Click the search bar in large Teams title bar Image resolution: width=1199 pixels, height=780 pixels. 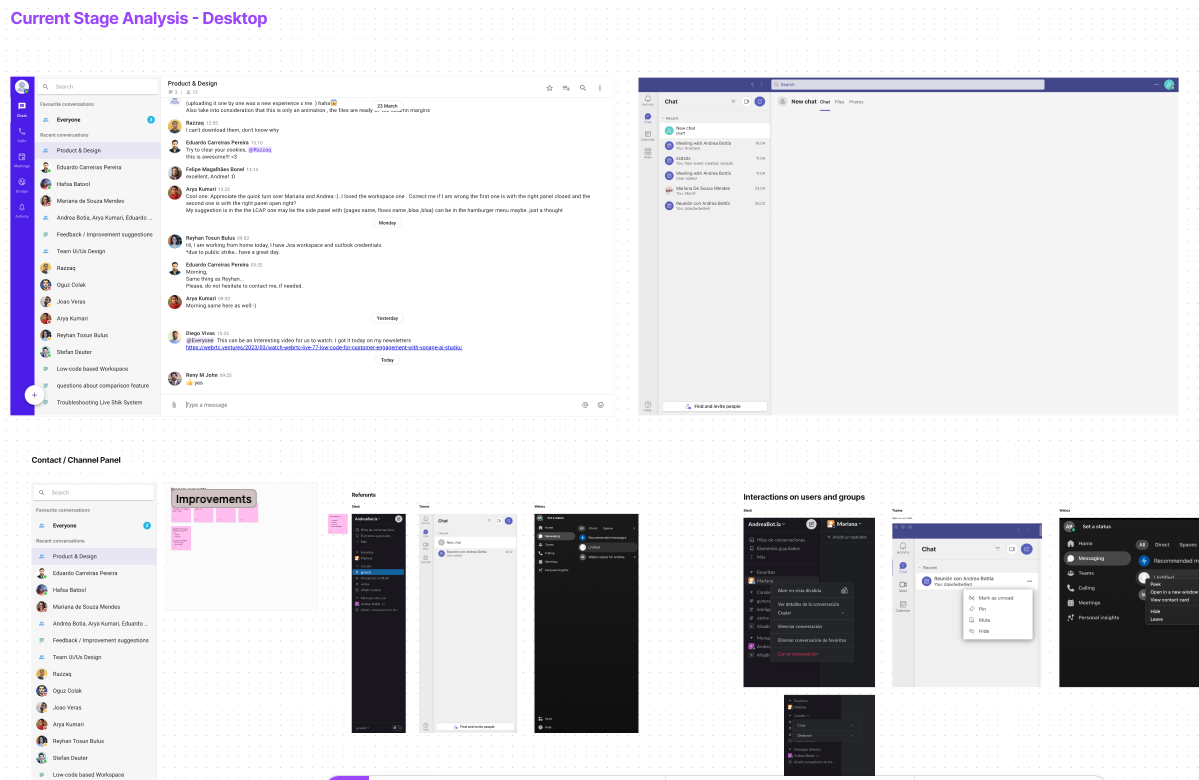pos(908,84)
